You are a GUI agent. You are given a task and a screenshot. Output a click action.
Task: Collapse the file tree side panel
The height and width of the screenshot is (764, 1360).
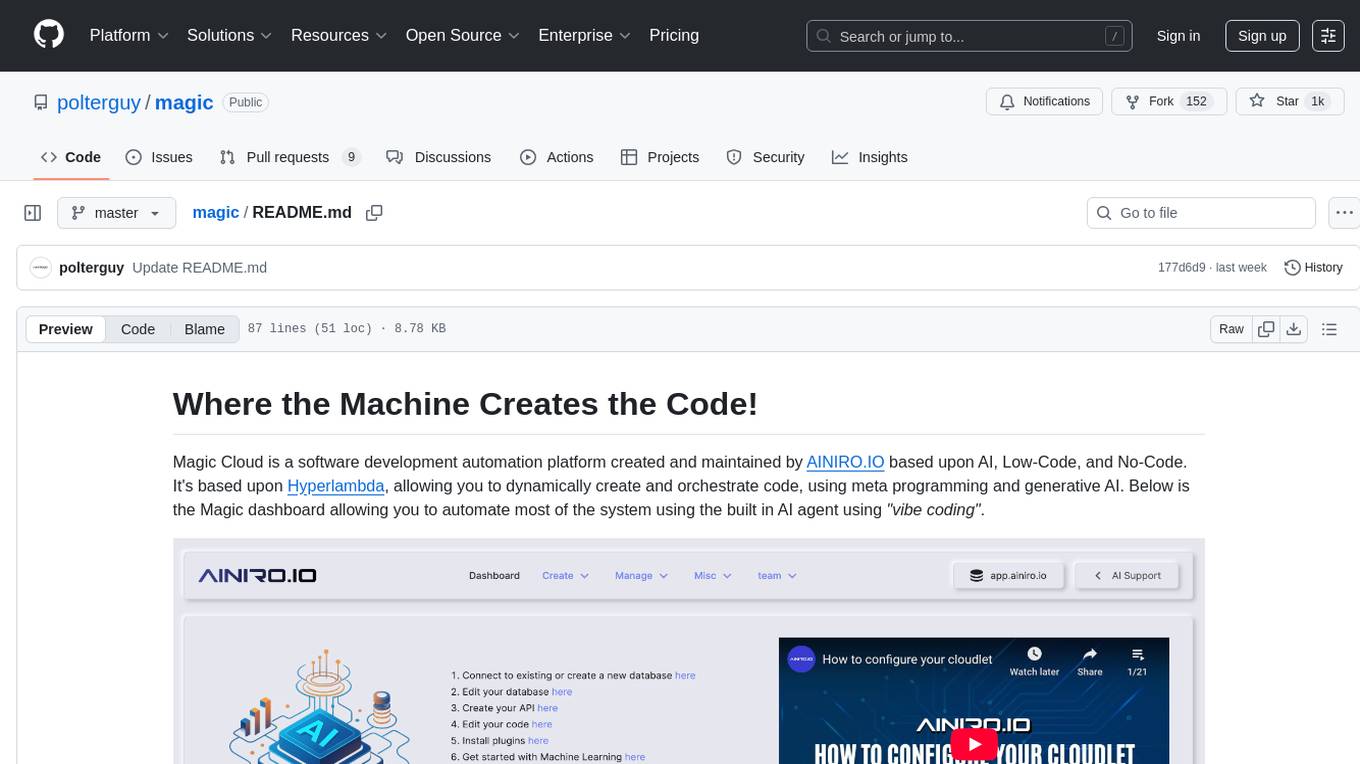click(33, 213)
